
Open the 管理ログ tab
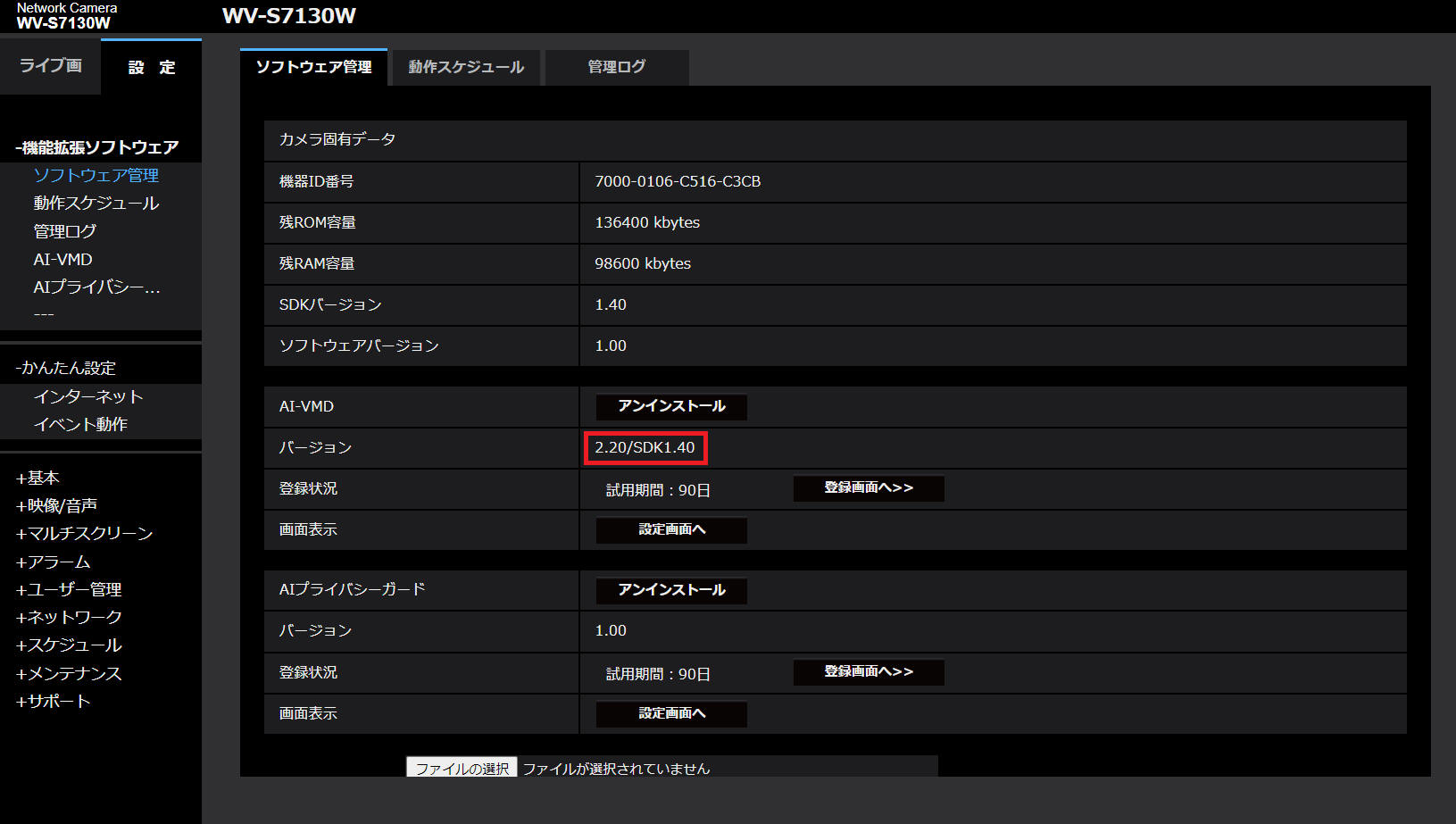click(617, 67)
